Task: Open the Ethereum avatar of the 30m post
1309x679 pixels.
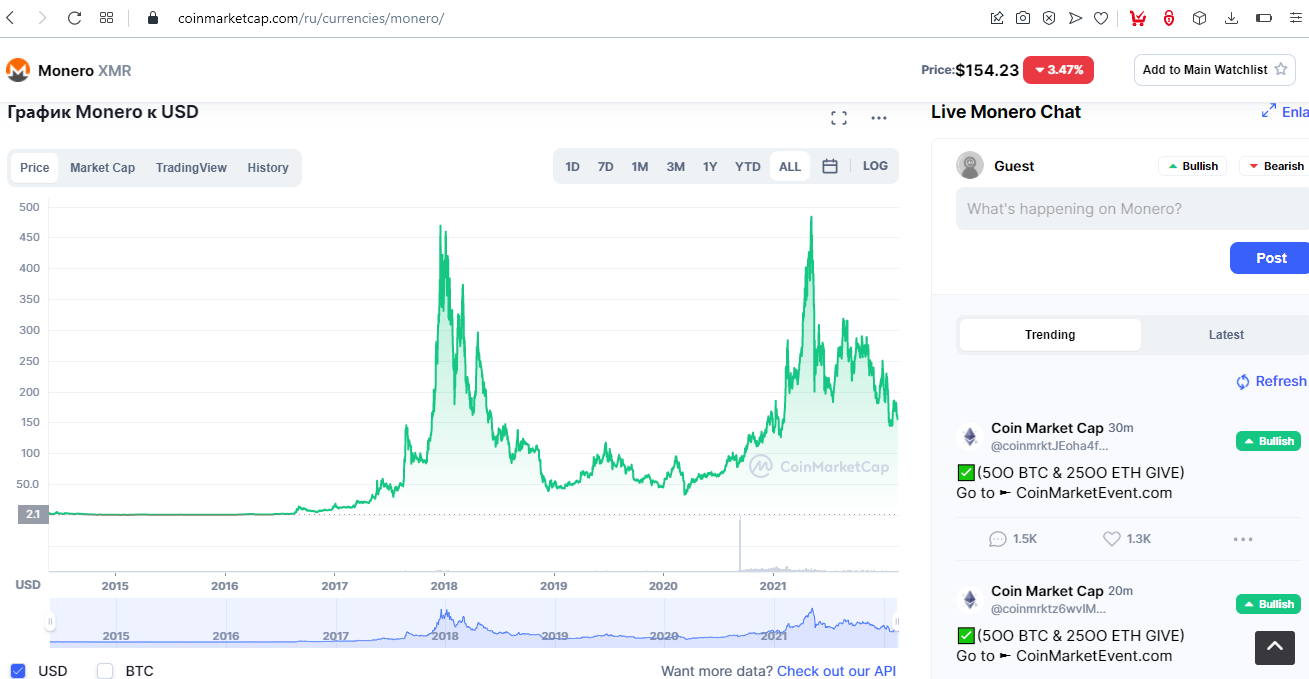Action: (x=969, y=437)
